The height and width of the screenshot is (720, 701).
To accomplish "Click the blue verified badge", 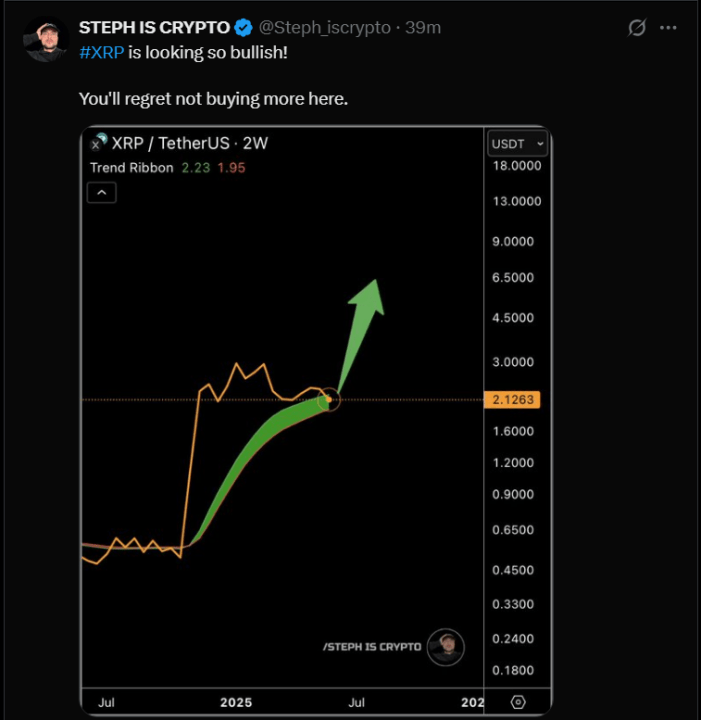I will [x=243, y=28].
